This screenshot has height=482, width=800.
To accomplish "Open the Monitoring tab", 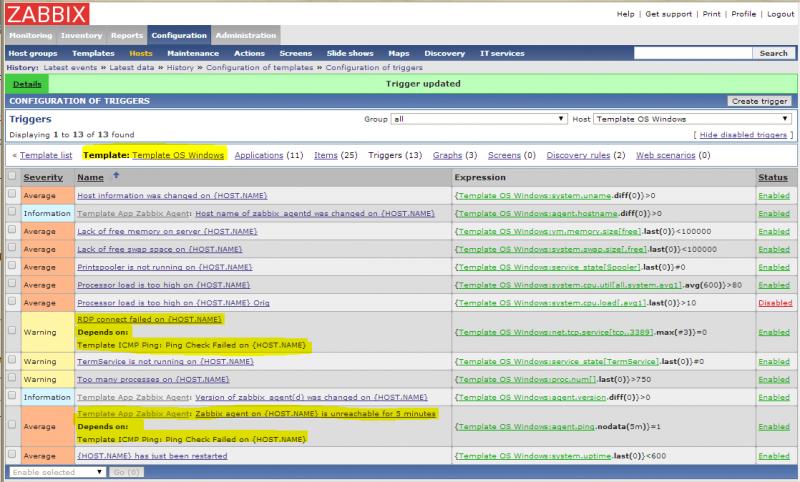I will coord(31,35).
